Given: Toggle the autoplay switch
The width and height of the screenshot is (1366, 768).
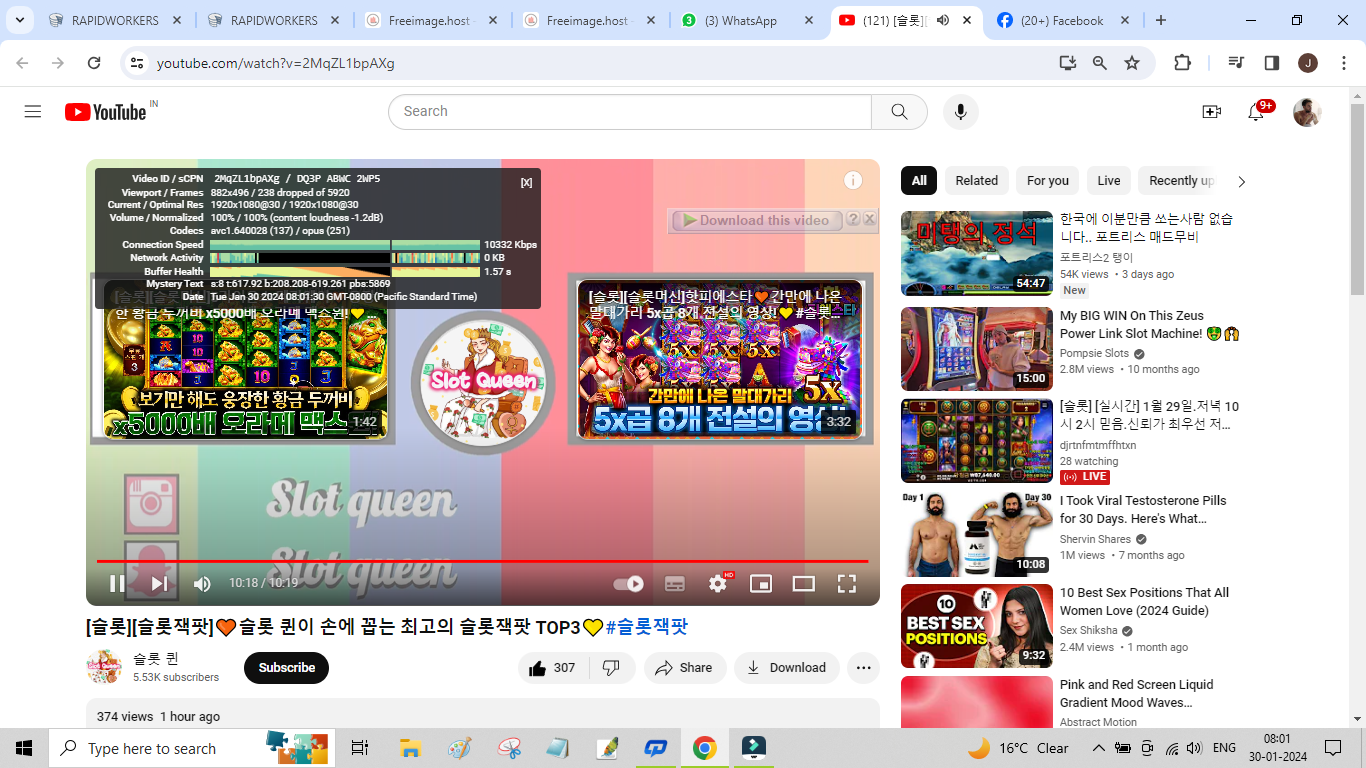Looking at the screenshot, I should coord(628,584).
